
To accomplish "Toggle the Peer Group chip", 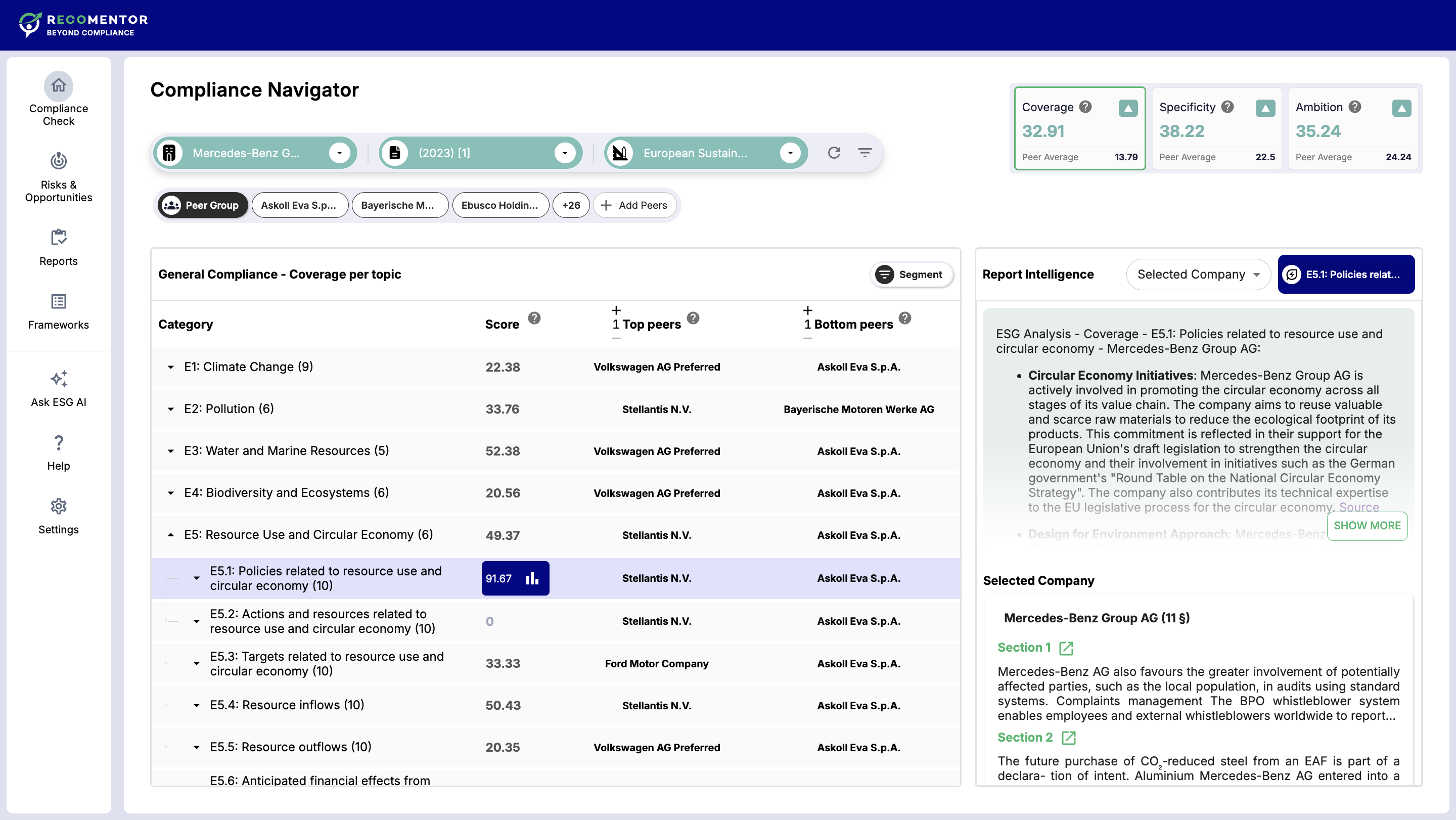I will [202, 205].
